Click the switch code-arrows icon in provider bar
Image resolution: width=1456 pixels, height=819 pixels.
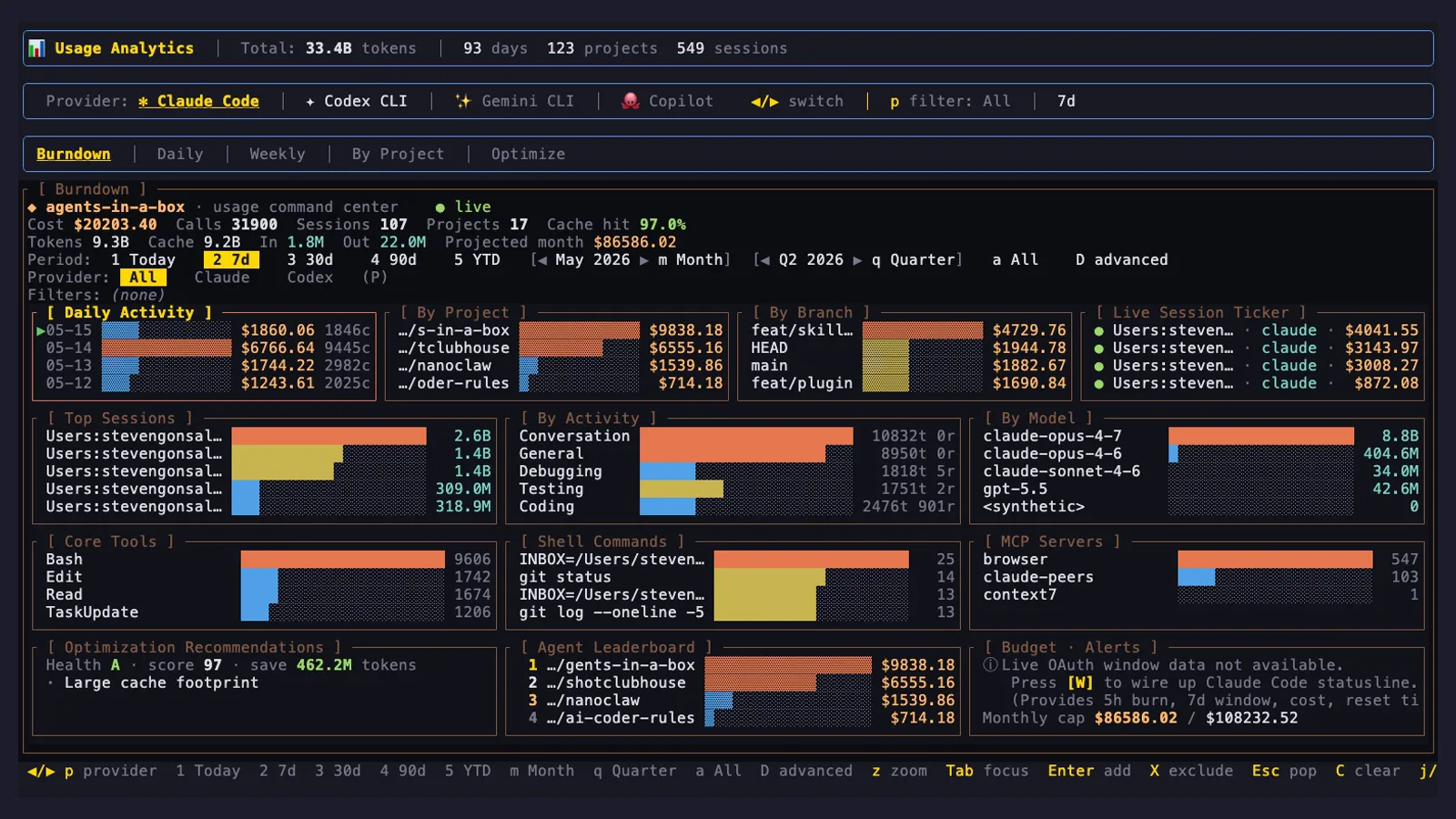point(764,101)
